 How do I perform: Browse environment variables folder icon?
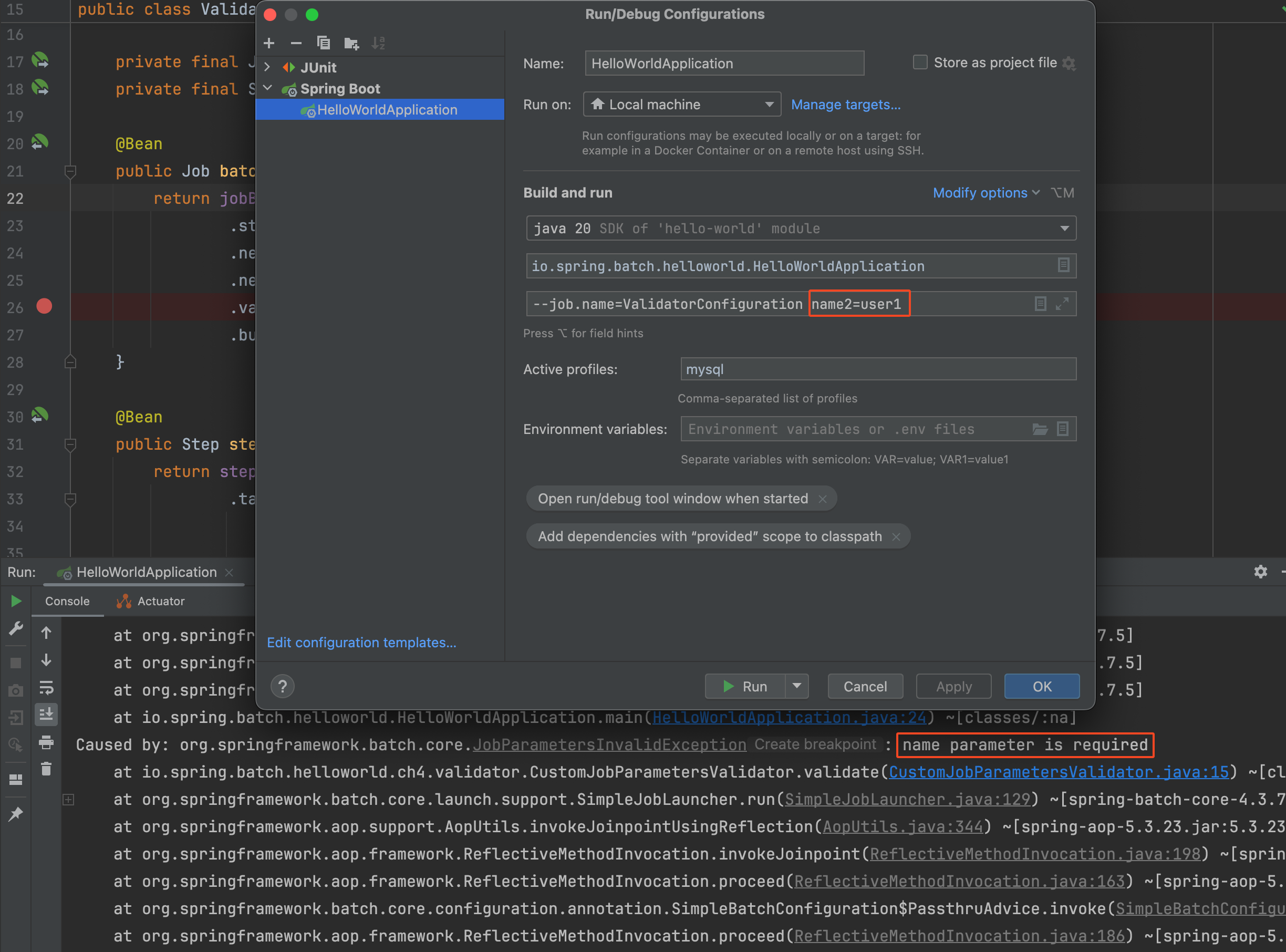coord(1040,429)
